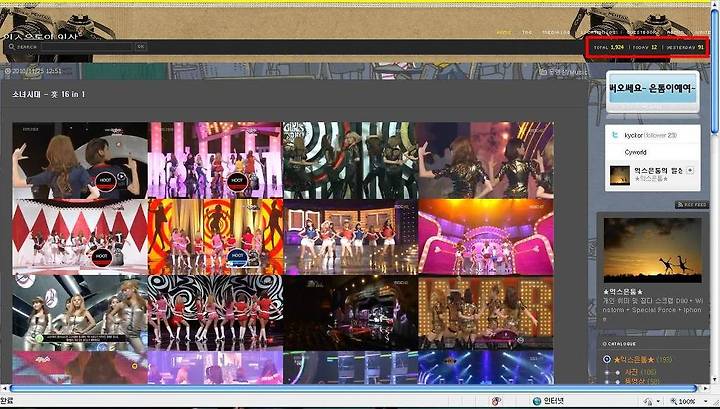Screen dimensions: 720x409
Task: Click the 완료 status bar text
Action: pos(6,401)
